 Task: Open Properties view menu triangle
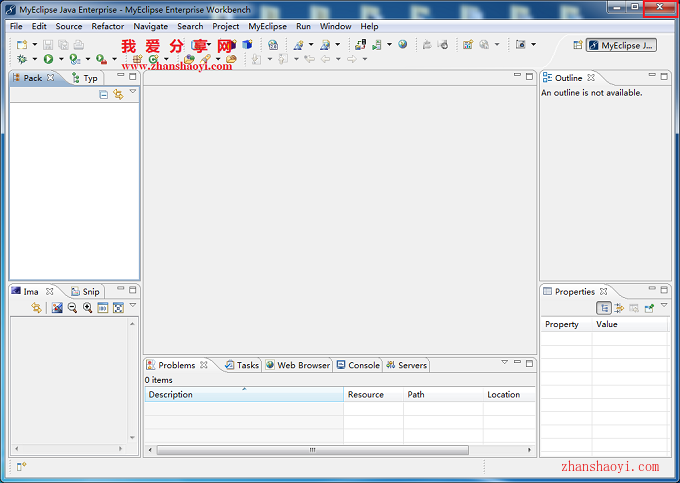click(x=664, y=305)
